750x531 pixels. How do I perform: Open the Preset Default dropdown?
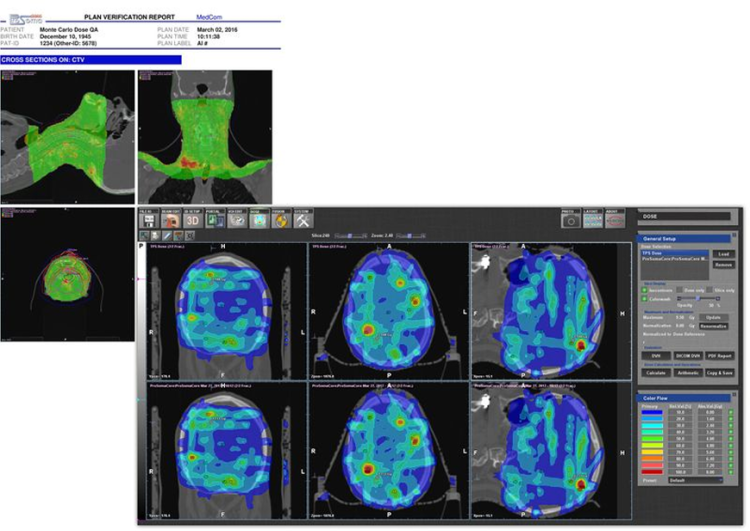click(x=695, y=480)
